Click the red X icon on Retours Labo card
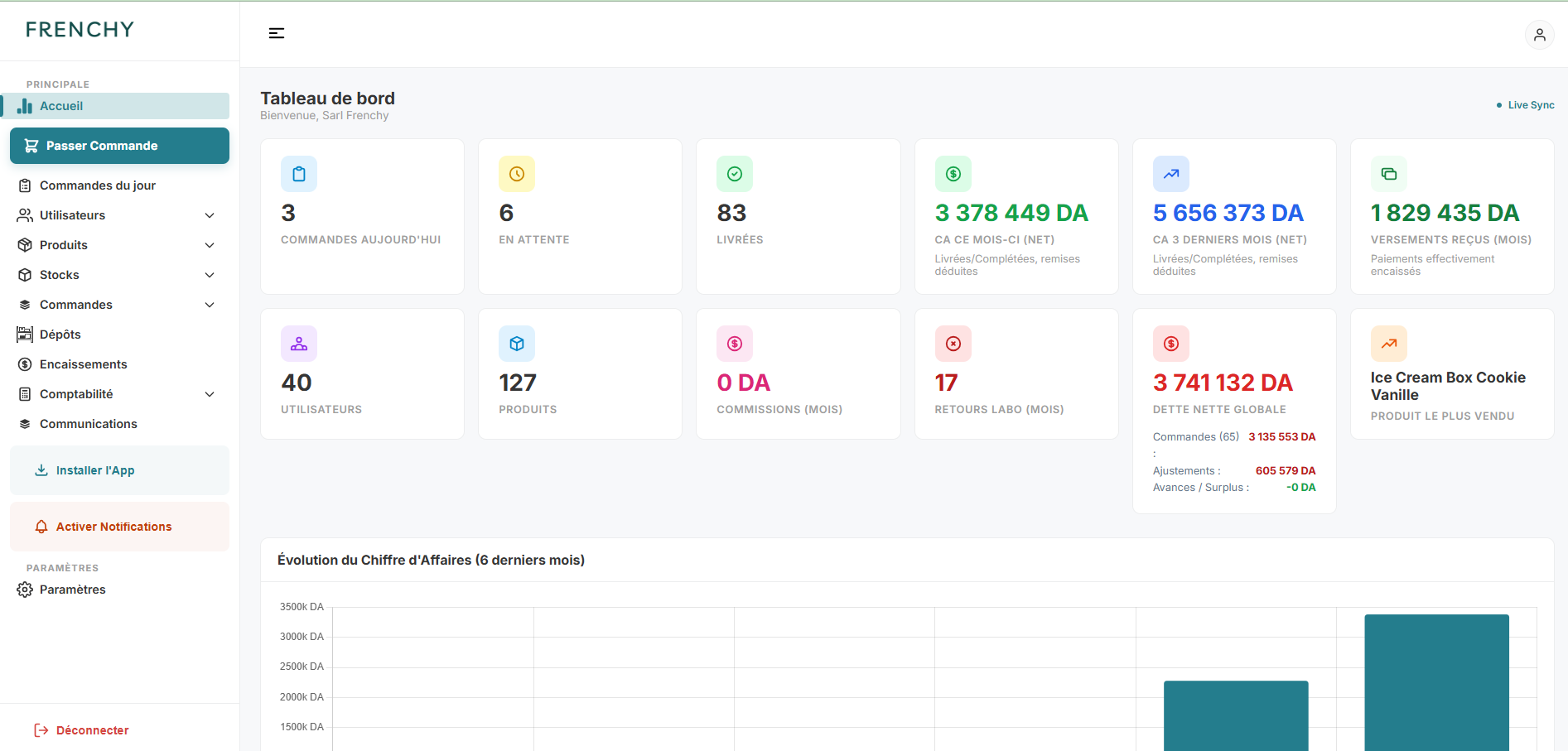The height and width of the screenshot is (751, 1568). [x=953, y=344]
